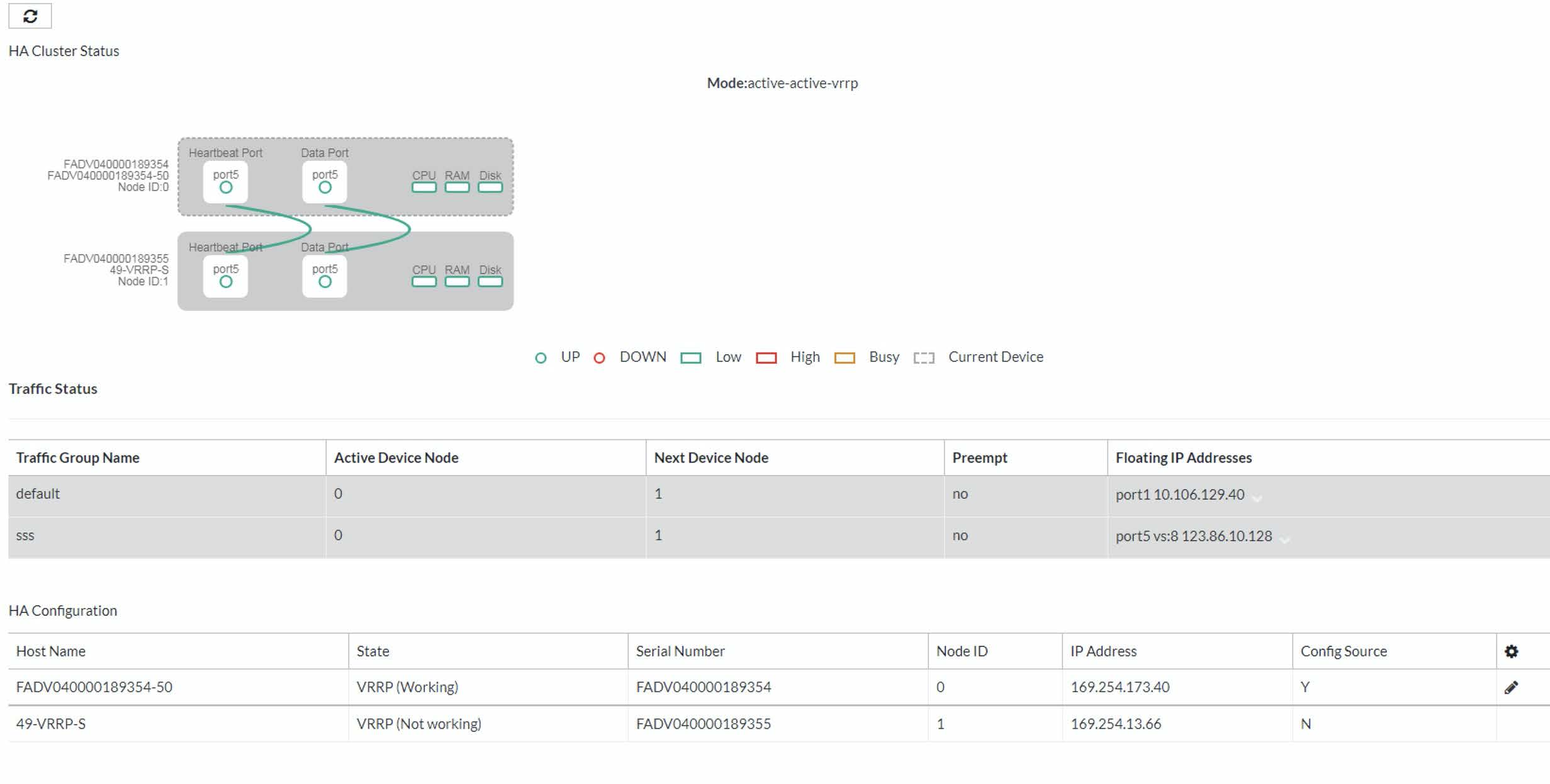Click Node 0 heartbeat port5 status circle
The width and height of the screenshot is (1550, 784).
(225, 188)
